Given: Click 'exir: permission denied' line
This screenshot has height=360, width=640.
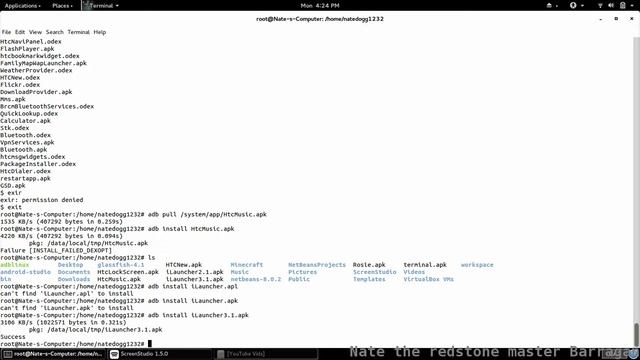Looking at the screenshot, I should pos(42,200).
